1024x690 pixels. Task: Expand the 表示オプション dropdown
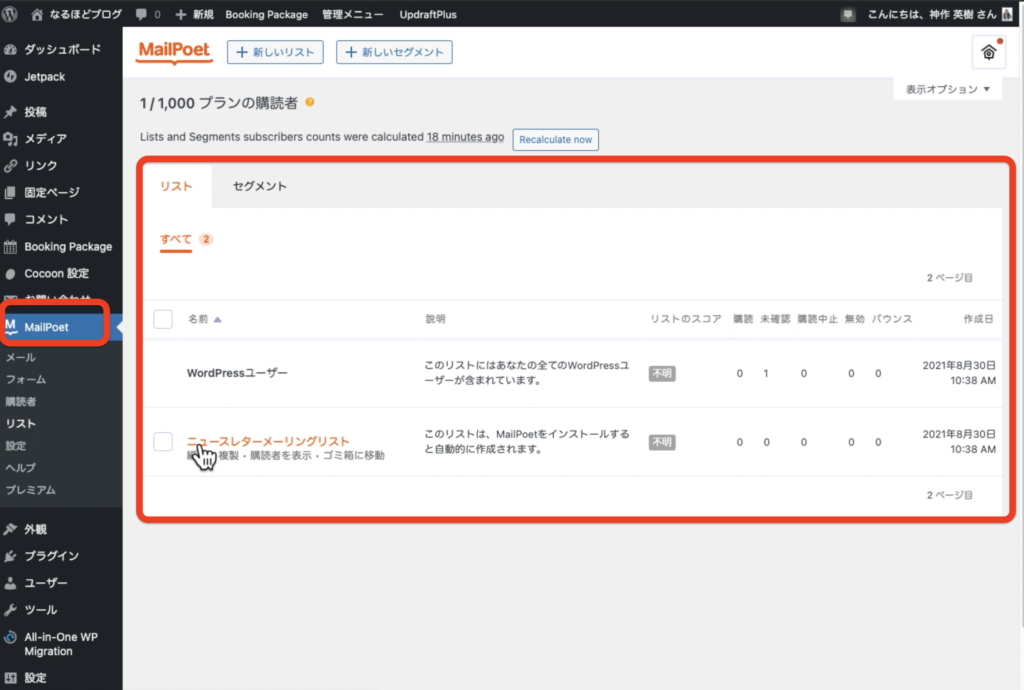[948, 89]
